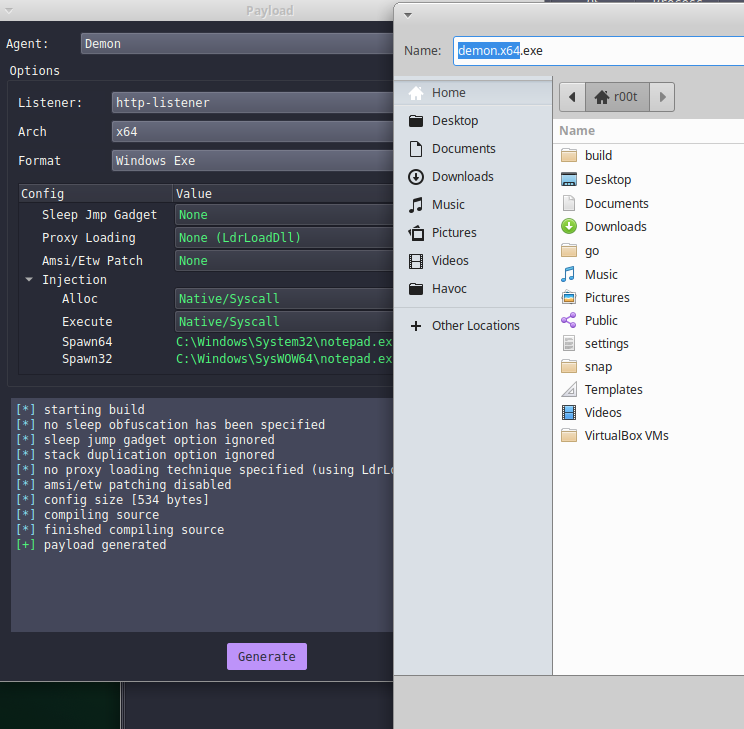Select the Havoc bookmark label

[449, 289]
